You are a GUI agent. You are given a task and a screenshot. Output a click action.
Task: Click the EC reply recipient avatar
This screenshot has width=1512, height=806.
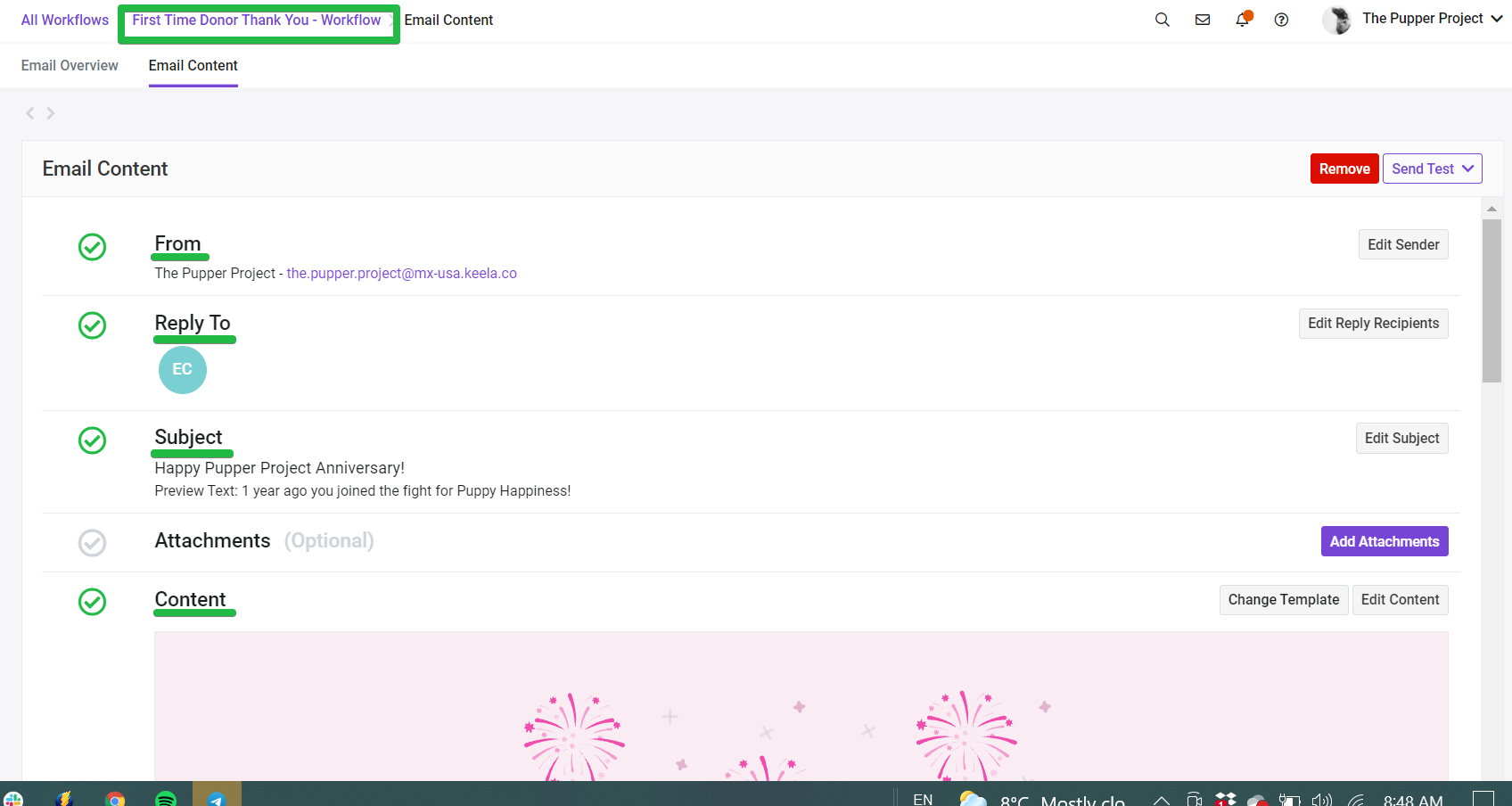(x=183, y=369)
